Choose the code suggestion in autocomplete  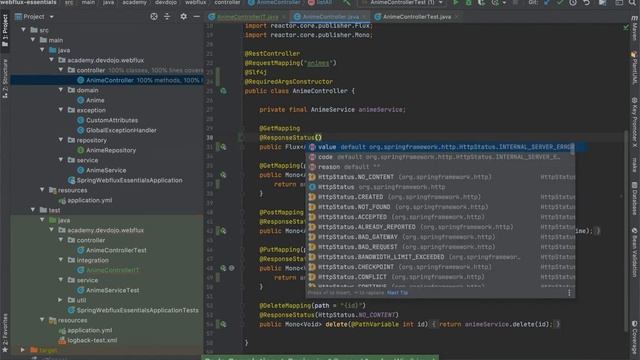[441, 157]
